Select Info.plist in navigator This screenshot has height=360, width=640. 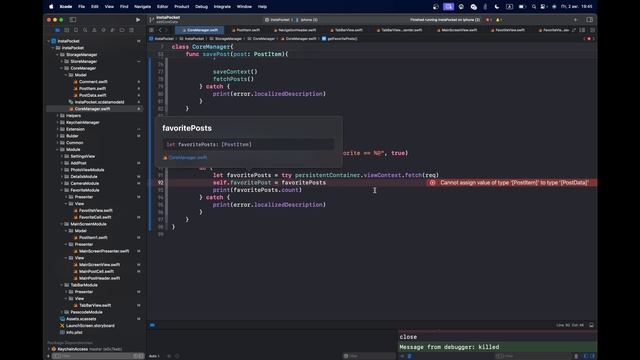(74, 332)
